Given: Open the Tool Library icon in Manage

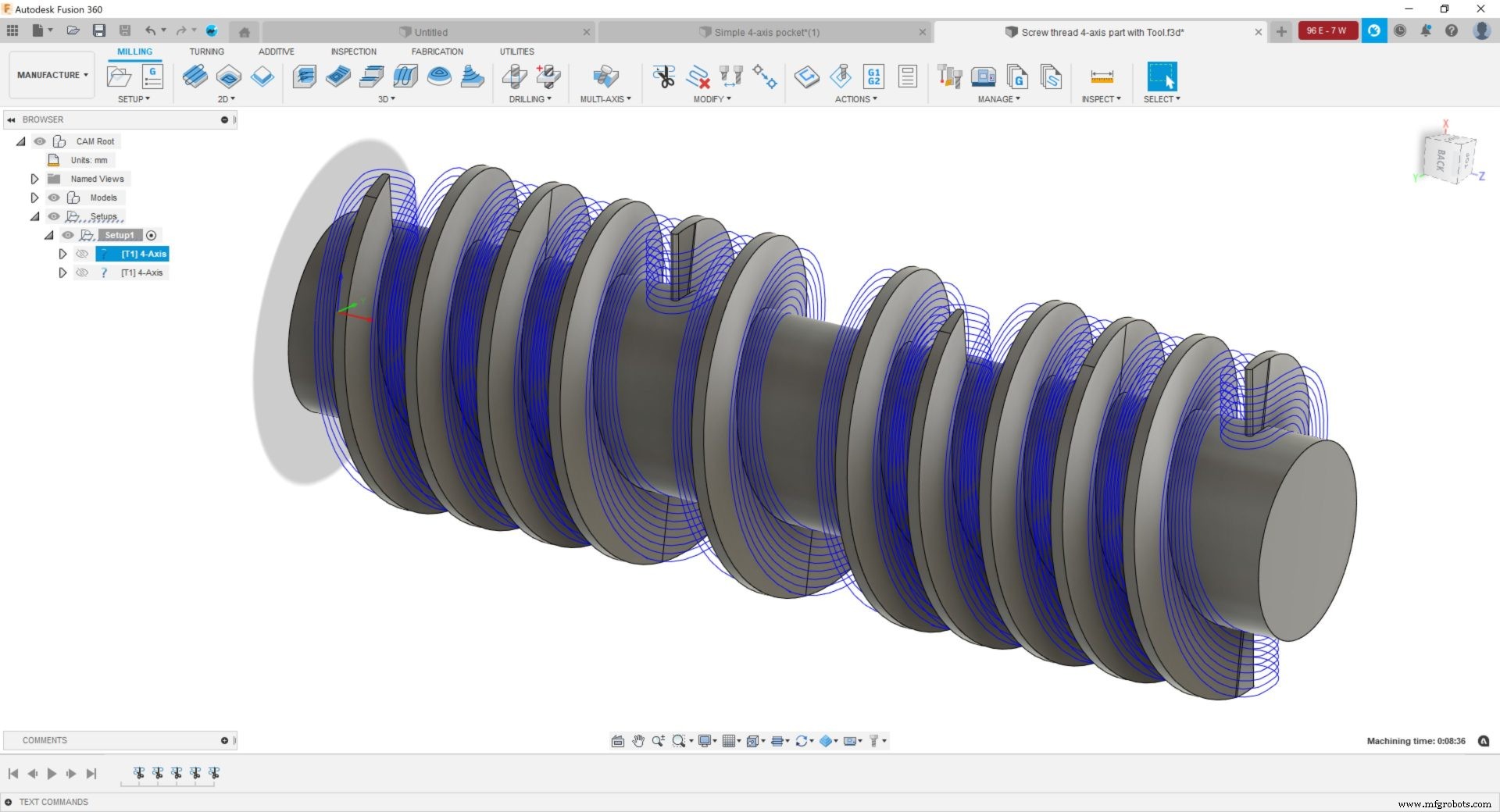Looking at the screenshot, I should click(950, 77).
